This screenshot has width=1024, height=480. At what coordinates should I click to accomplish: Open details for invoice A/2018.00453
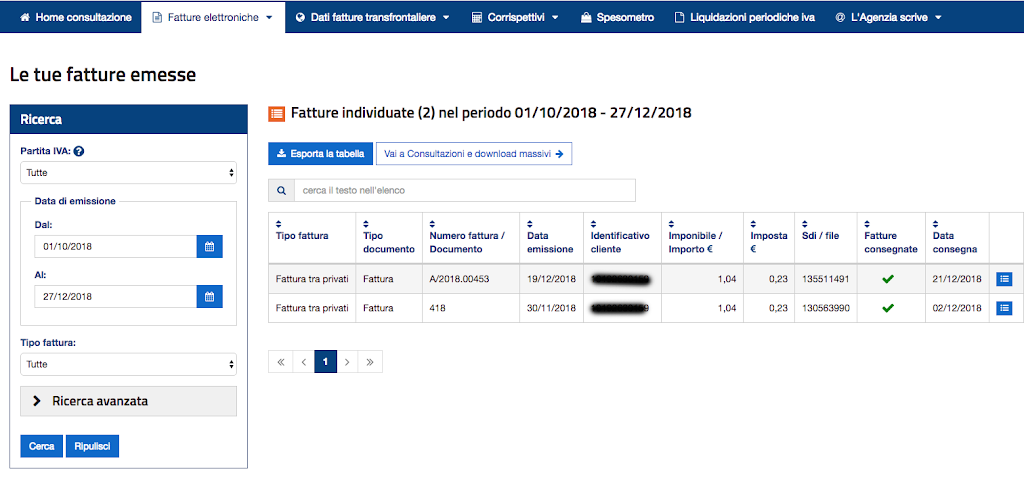[x=1004, y=279]
